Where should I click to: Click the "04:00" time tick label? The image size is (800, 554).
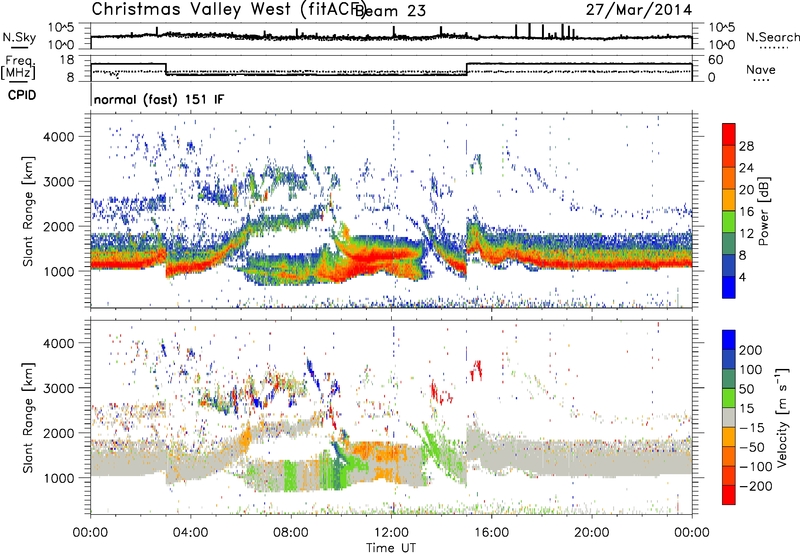pos(190,533)
